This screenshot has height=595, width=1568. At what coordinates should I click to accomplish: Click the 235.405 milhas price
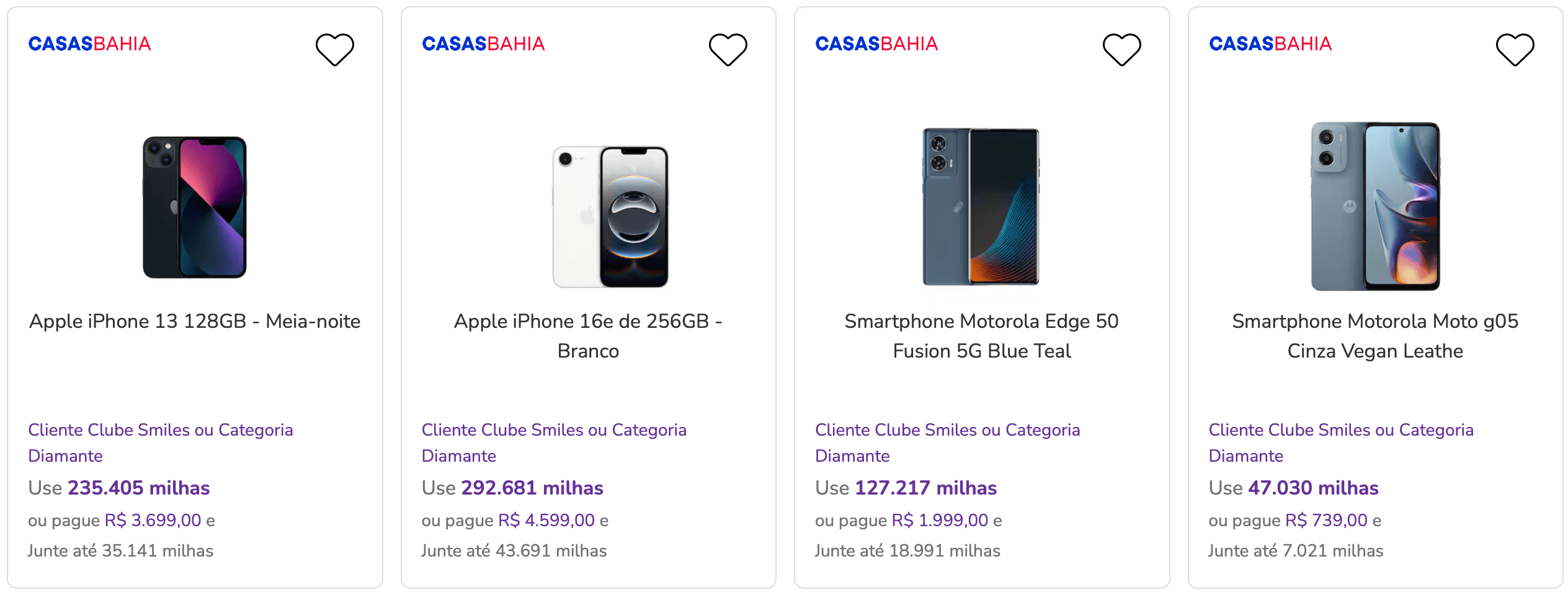pyautogui.click(x=139, y=488)
